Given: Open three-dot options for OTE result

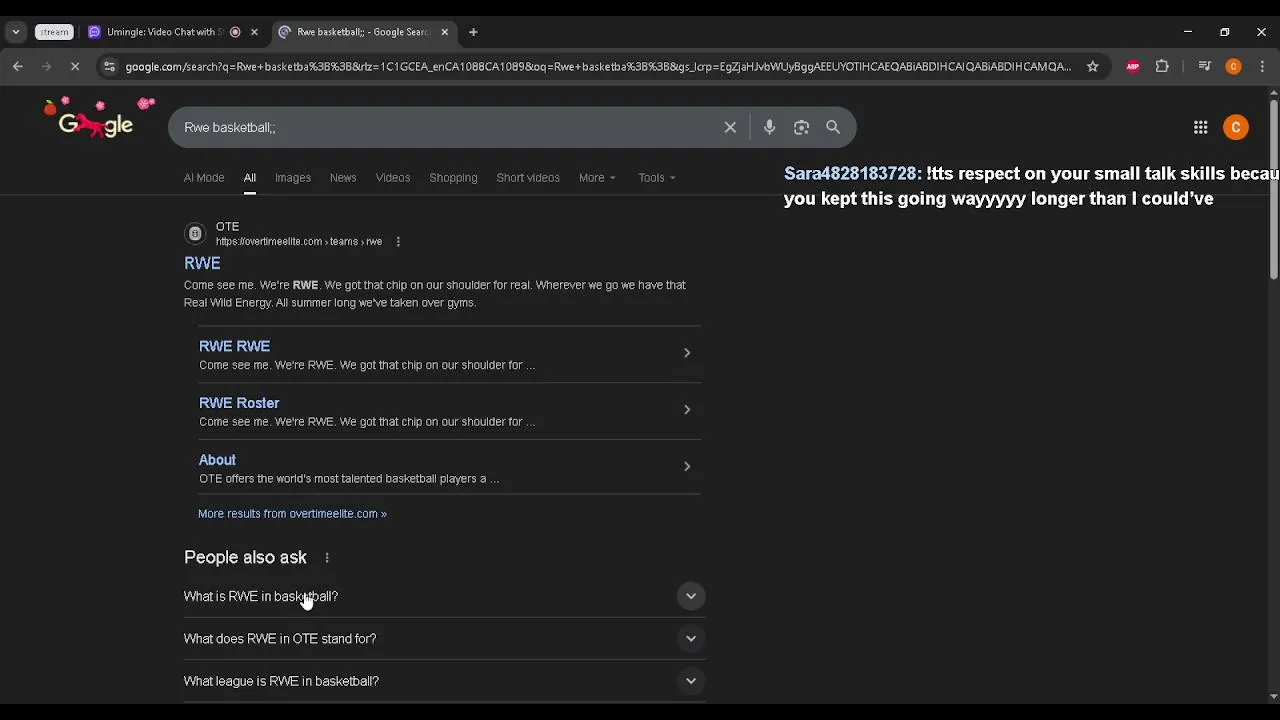Looking at the screenshot, I should click(x=398, y=242).
